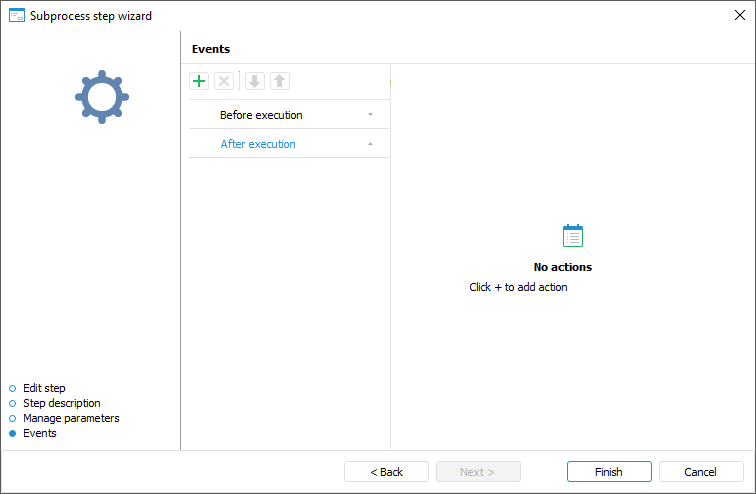
Task: Click the disabled Next button
Action: coord(478,472)
